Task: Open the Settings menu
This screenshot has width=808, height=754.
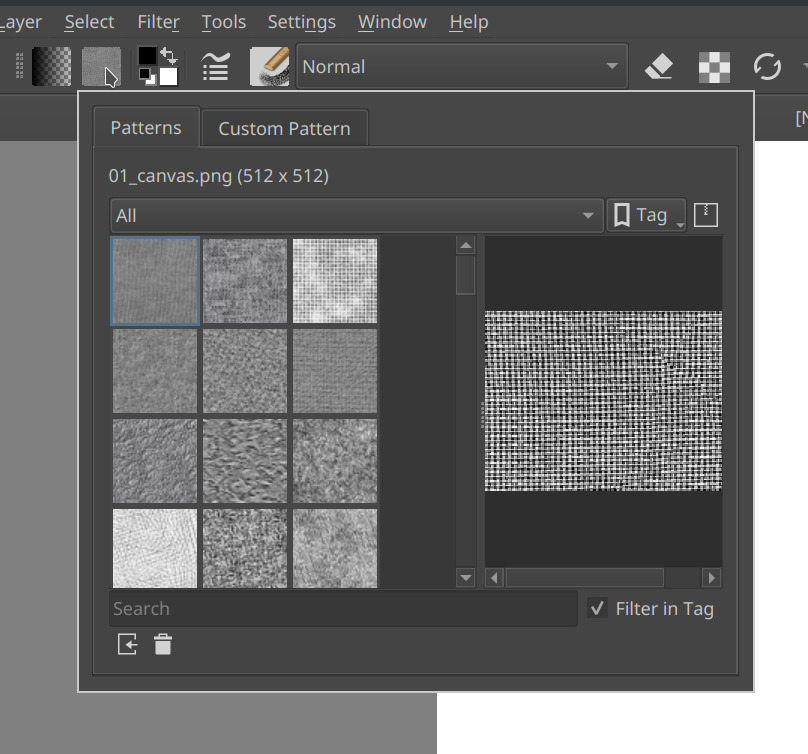Action: point(301,22)
